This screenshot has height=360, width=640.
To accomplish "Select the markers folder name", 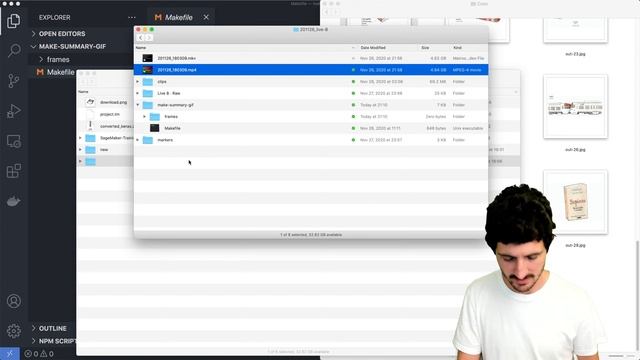I will (x=165, y=140).
